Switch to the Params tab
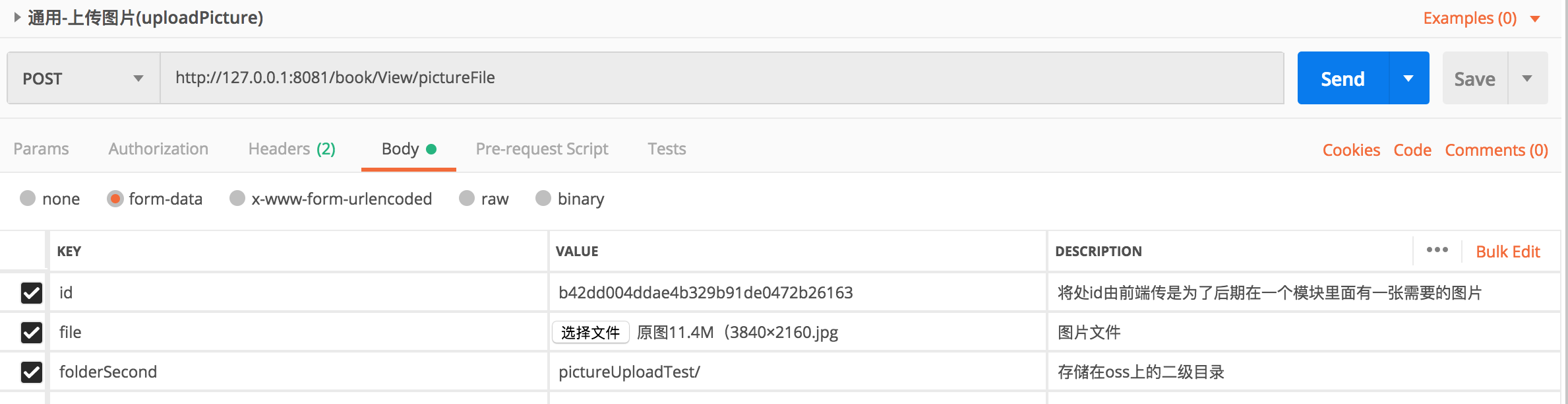 coord(41,149)
